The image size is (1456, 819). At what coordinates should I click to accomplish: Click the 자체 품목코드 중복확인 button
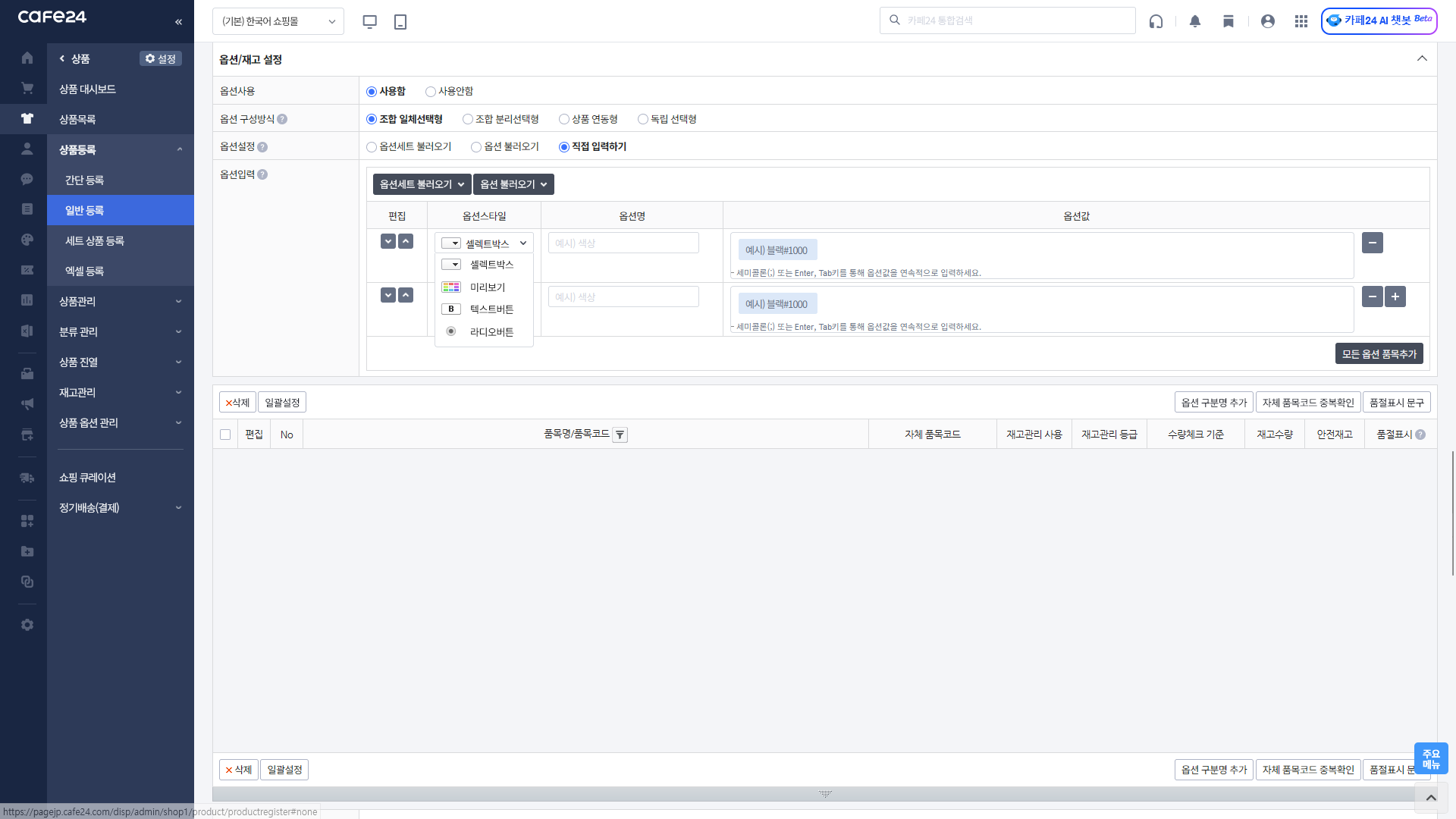(x=1307, y=403)
